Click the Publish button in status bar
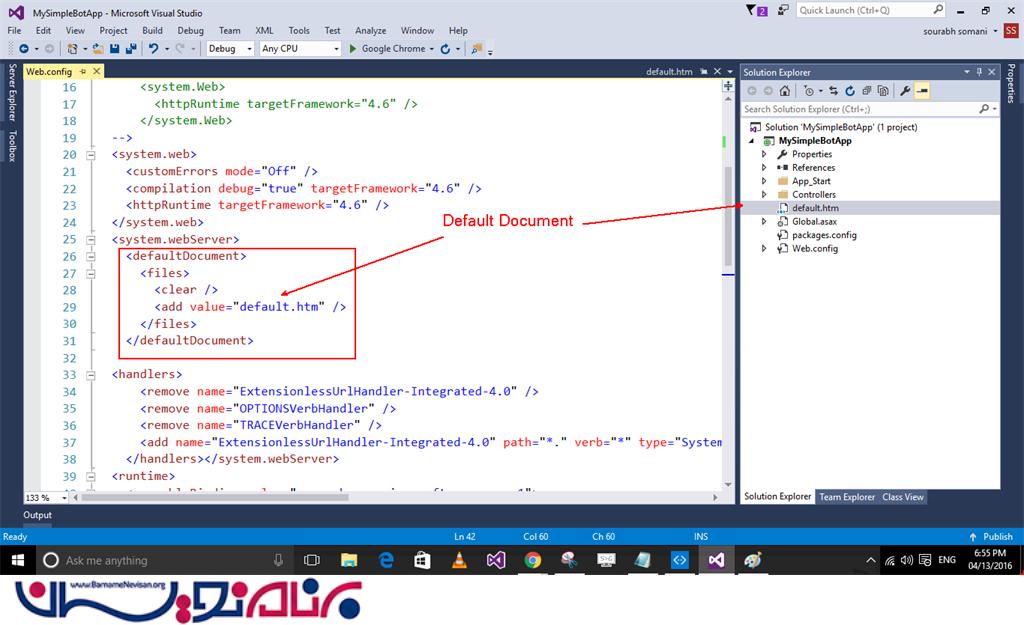 click(991, 537)
